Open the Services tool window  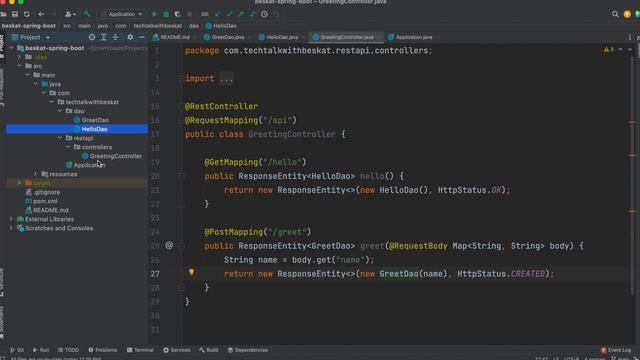point(177,350)
